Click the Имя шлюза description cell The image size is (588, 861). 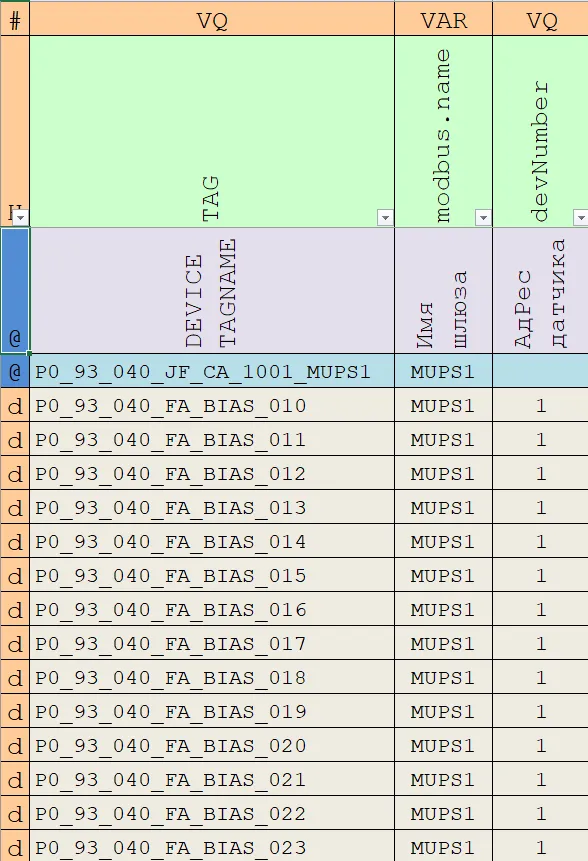(x=444, y=291)
